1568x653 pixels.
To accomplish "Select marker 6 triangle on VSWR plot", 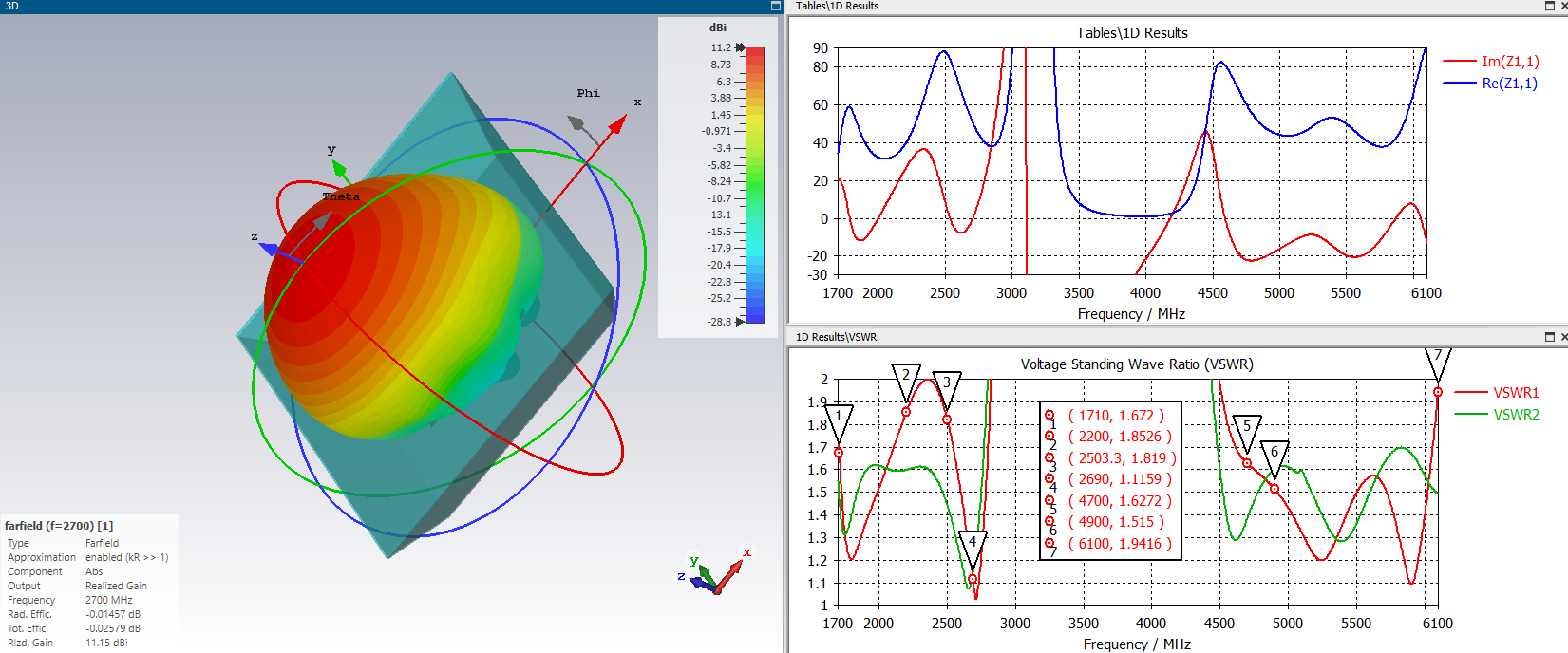I will click(1275, 457).
